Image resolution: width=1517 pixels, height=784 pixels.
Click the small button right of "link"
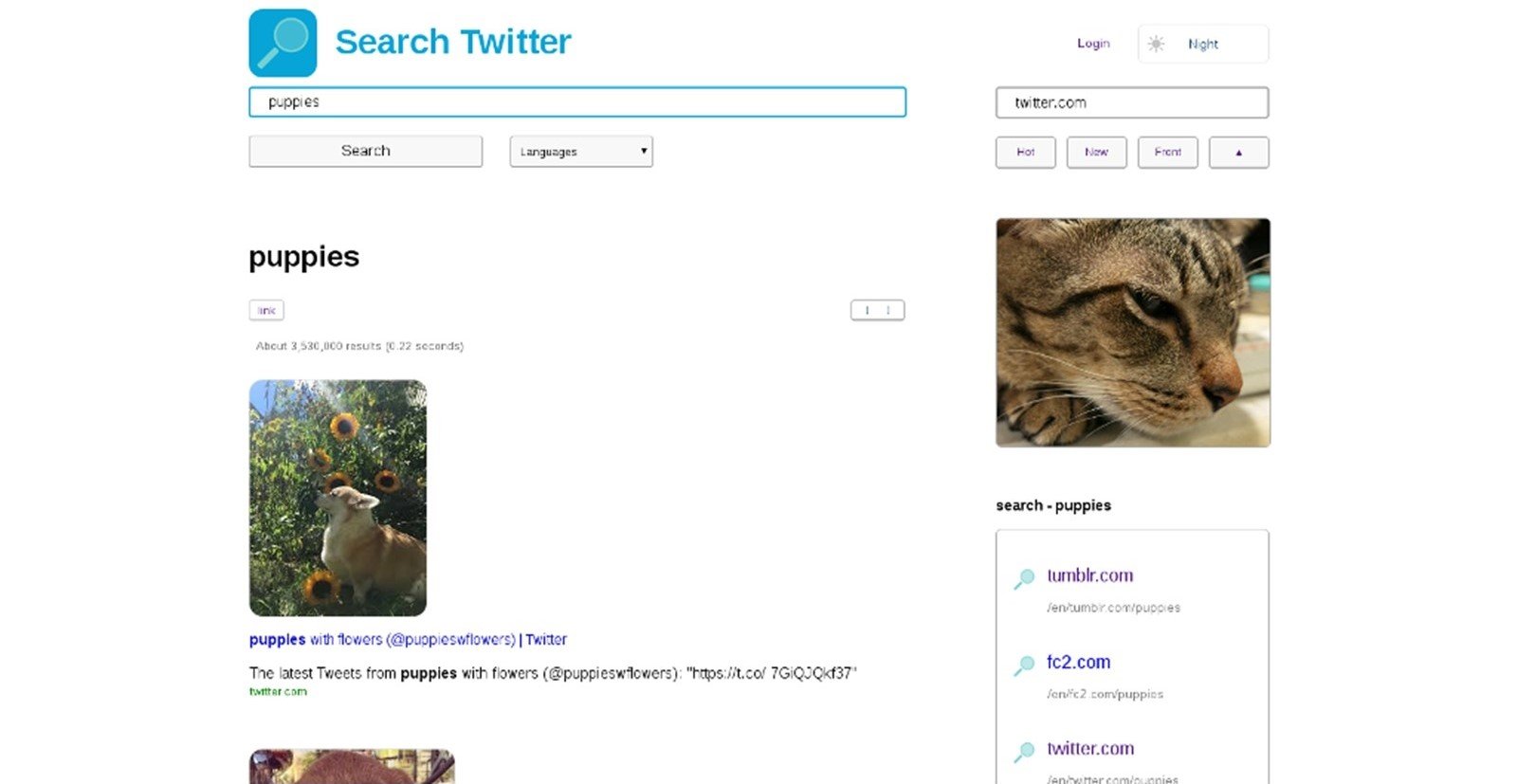878,310
